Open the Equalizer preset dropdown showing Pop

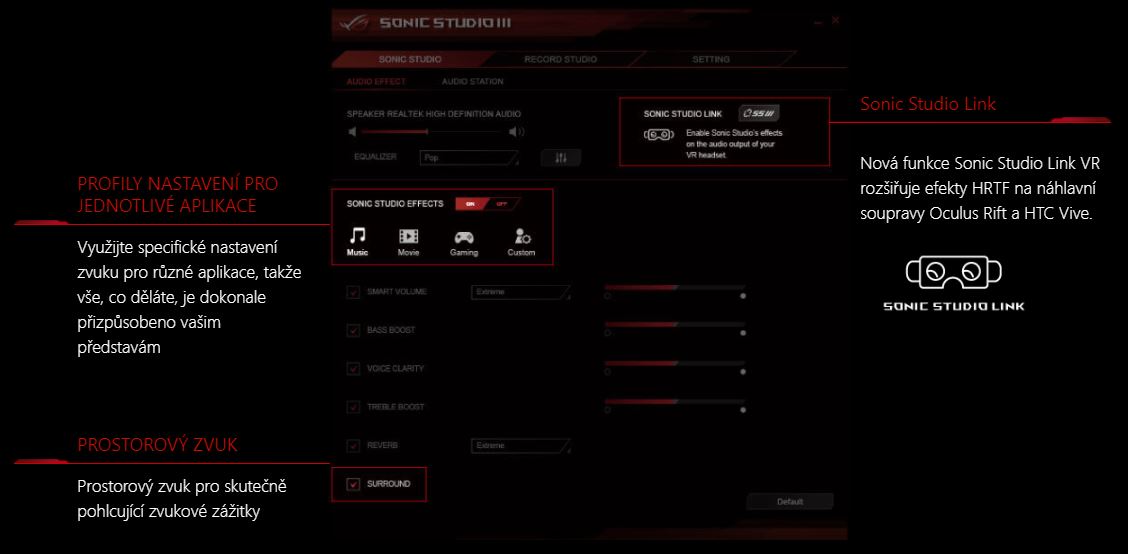(x=469, y=158)
